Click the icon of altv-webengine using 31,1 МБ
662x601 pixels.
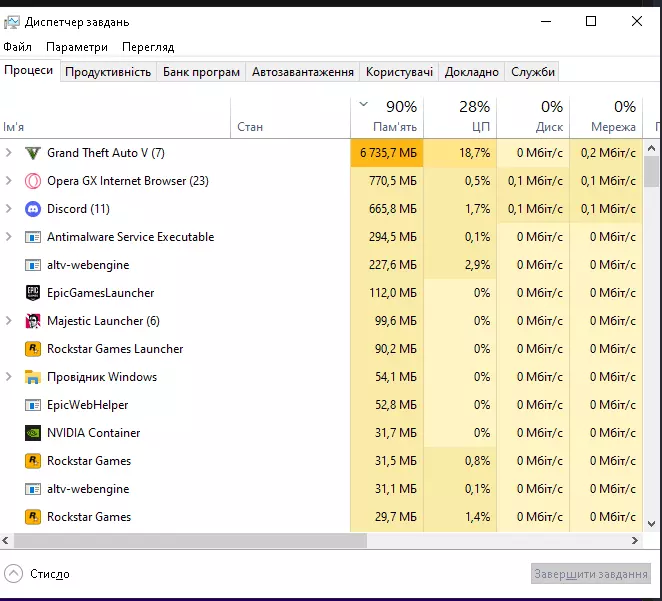coord(33,489)
